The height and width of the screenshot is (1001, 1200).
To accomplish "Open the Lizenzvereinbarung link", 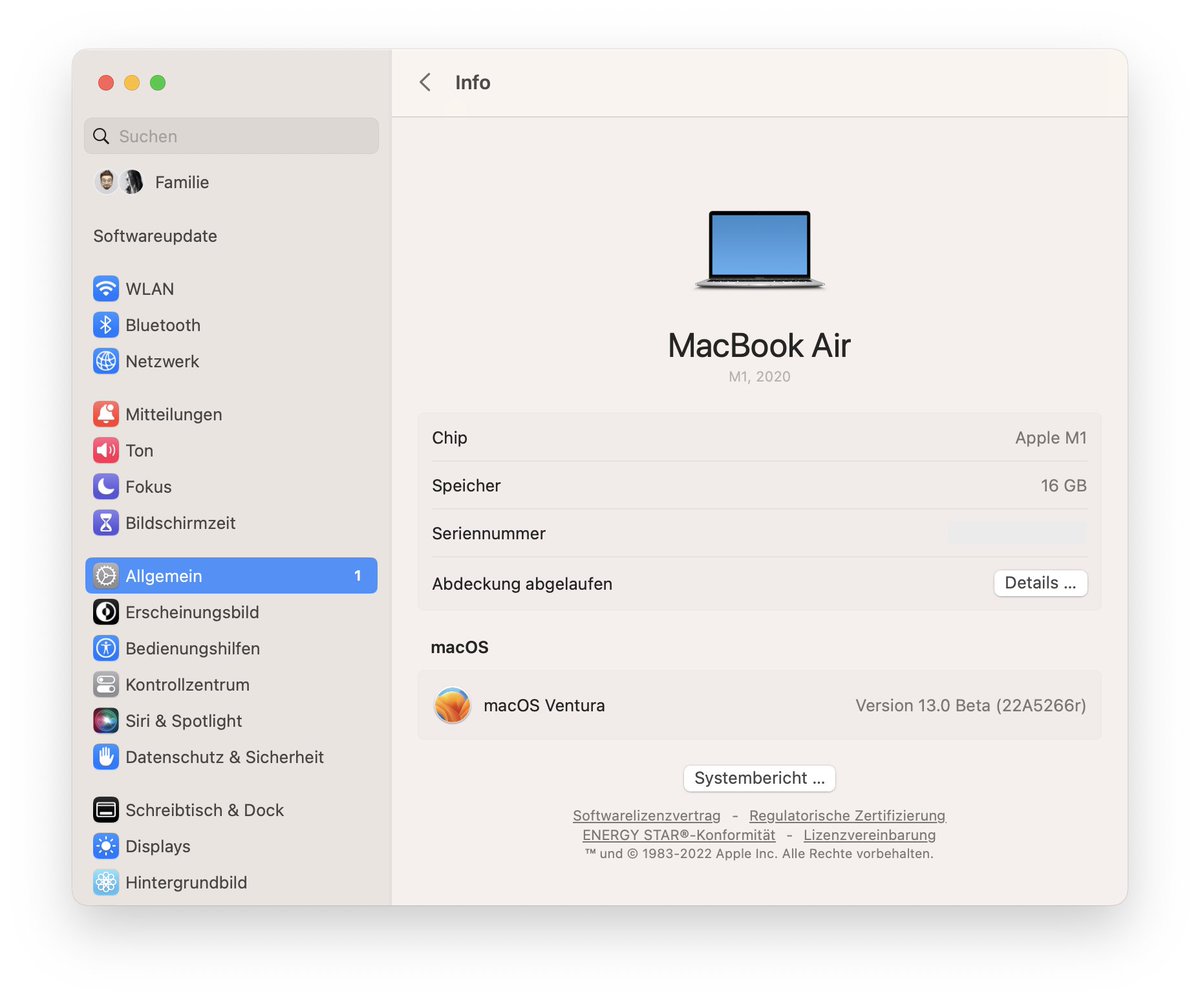I will click(870, 835).
